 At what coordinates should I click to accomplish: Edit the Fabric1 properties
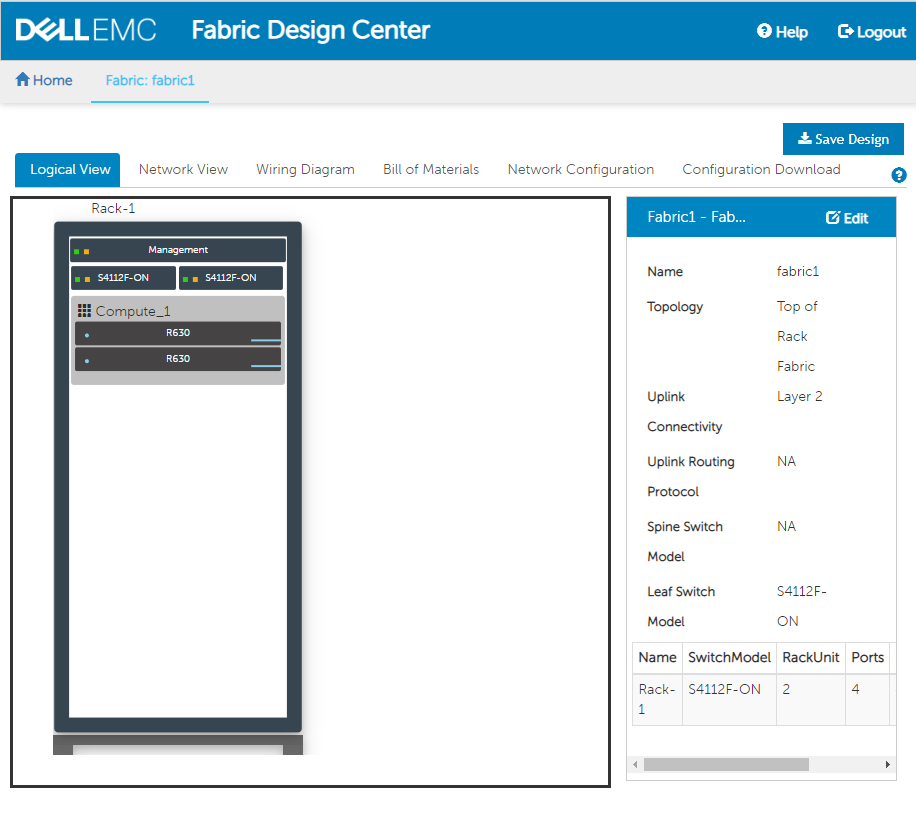[x=846, y=218]
